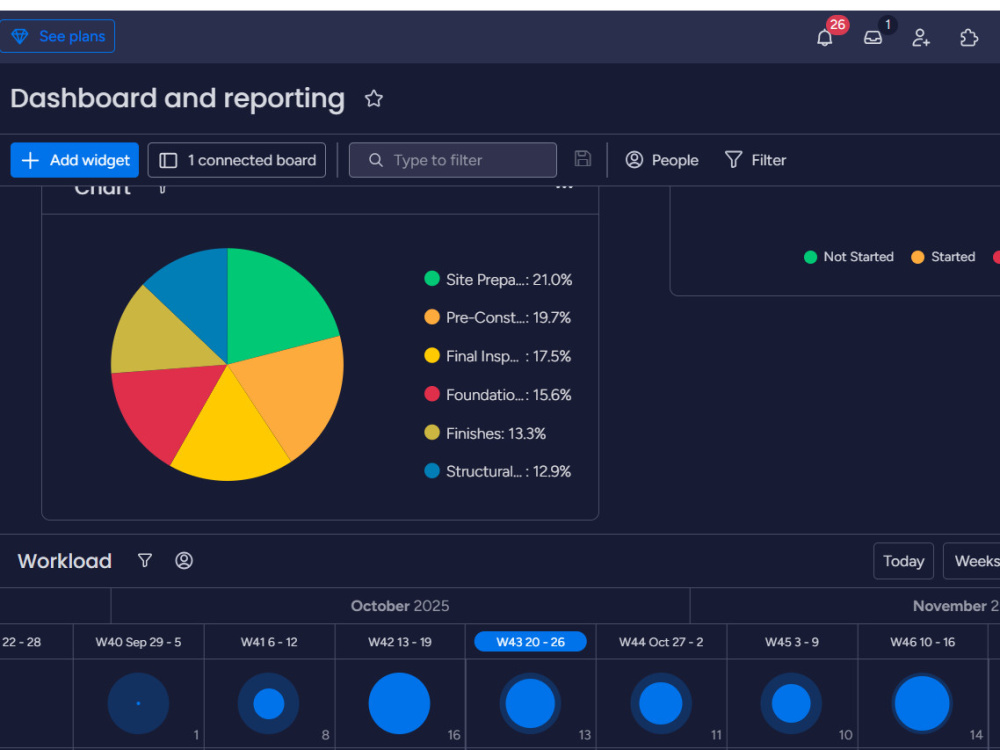Viewport: 1000px width, 750px height.
Task: Select week W44 Oct 27 - 2
Action: [x=661, y=642]
